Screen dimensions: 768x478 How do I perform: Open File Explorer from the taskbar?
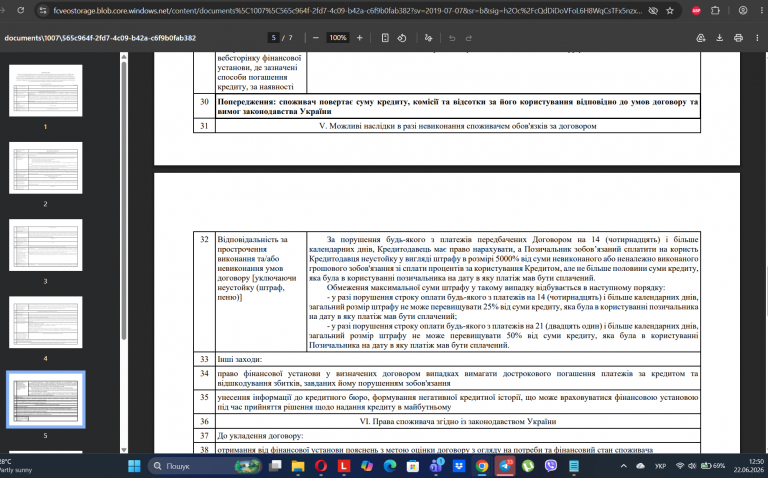click(298, 466)
